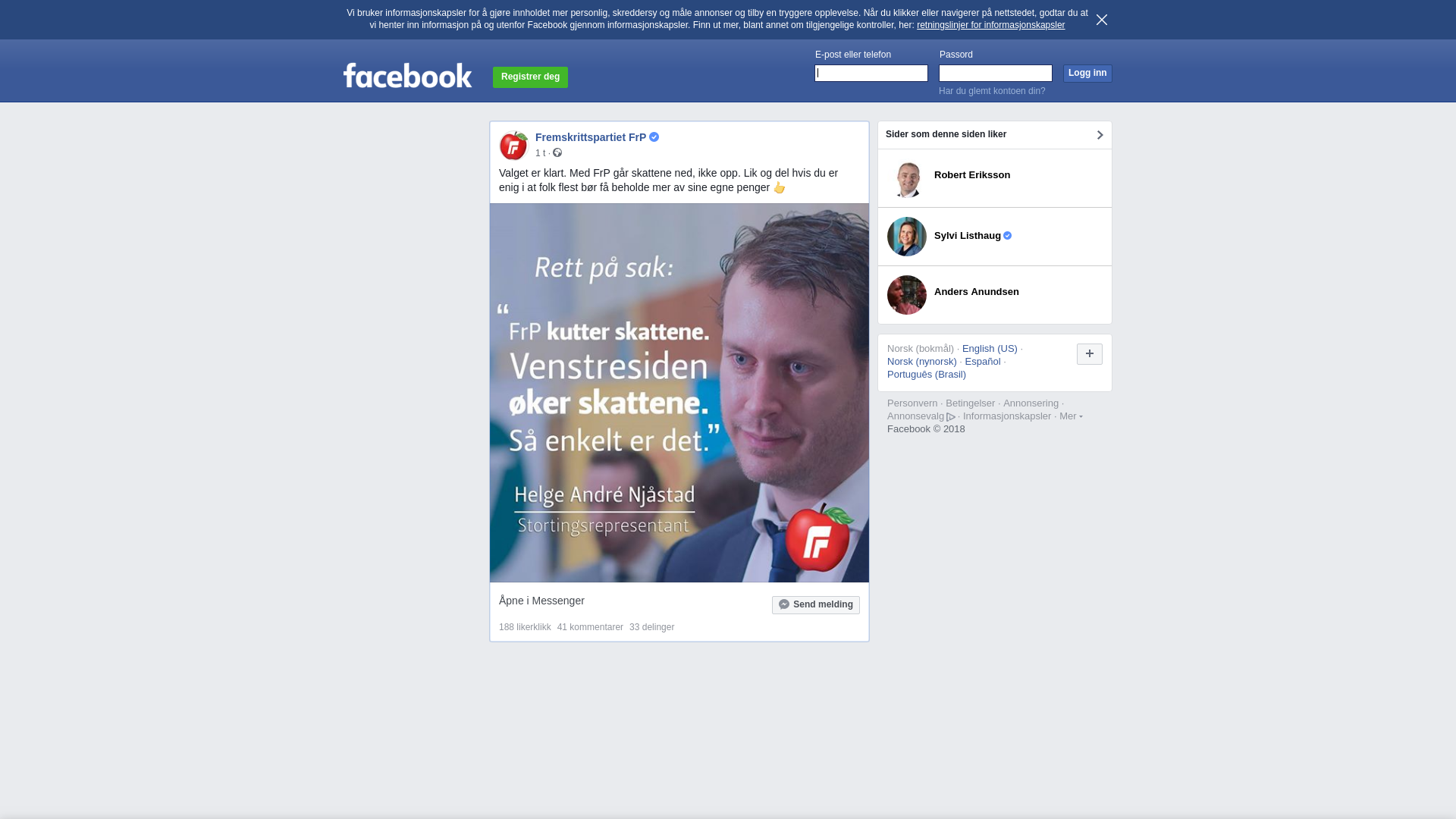Open Sylvi Listhaug's round avatar
Image resolution: width=1456 pixels, height=819 pixels.
907,237
